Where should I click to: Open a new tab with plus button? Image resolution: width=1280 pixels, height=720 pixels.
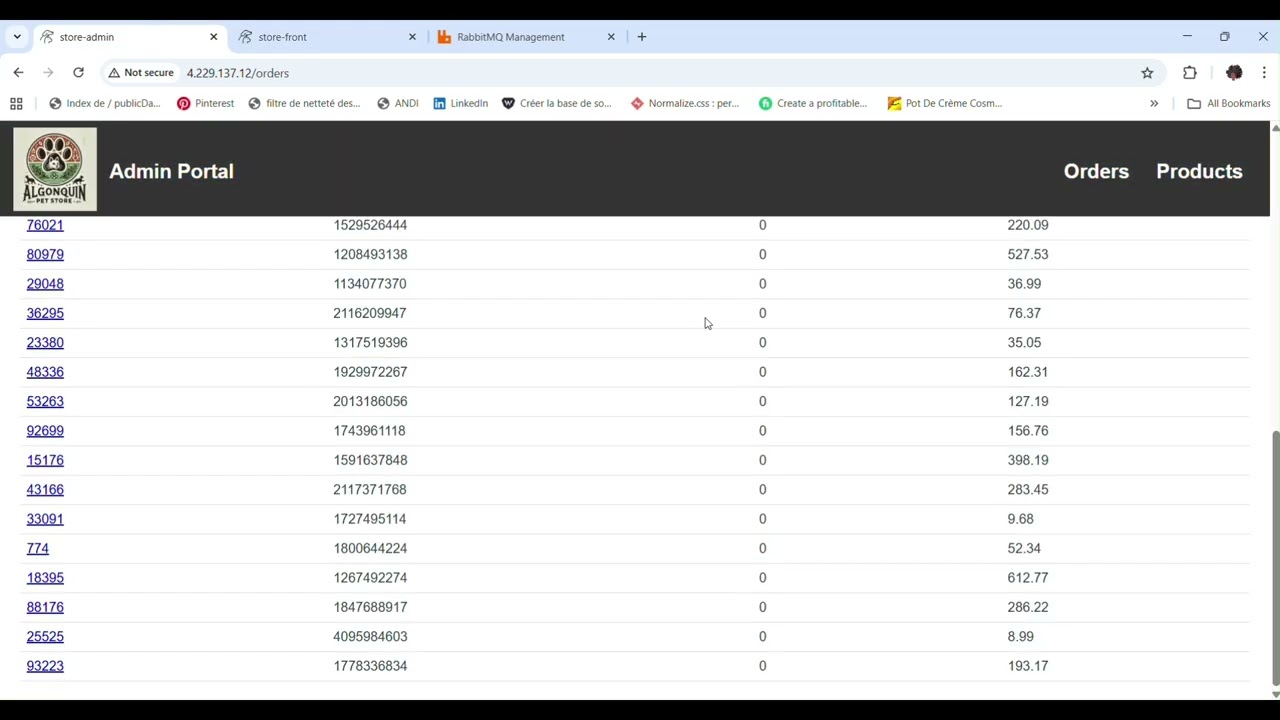point(642,37)
